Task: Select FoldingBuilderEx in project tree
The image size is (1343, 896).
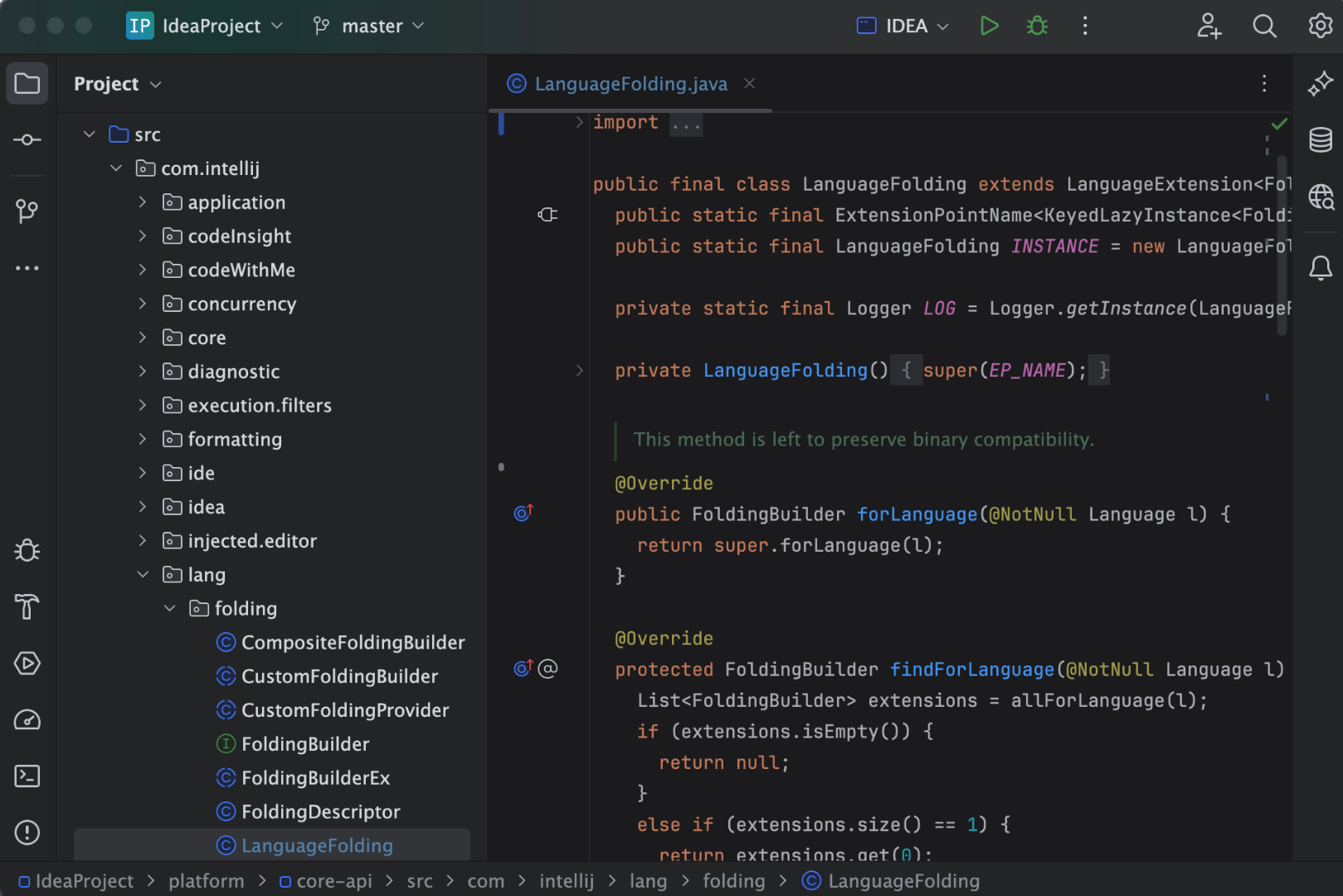Action: coord(315,778)
